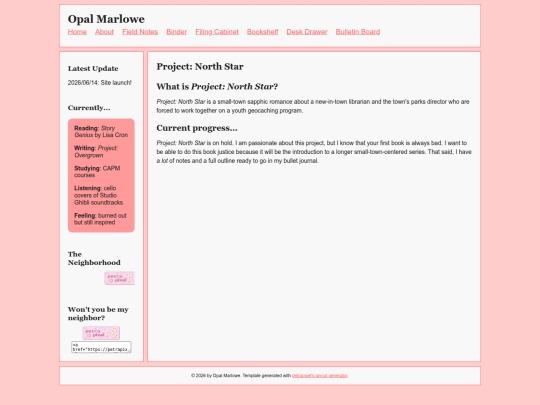540x405 pixels.
Task: Click the Current progress... heading
Action: coord(197,128)
